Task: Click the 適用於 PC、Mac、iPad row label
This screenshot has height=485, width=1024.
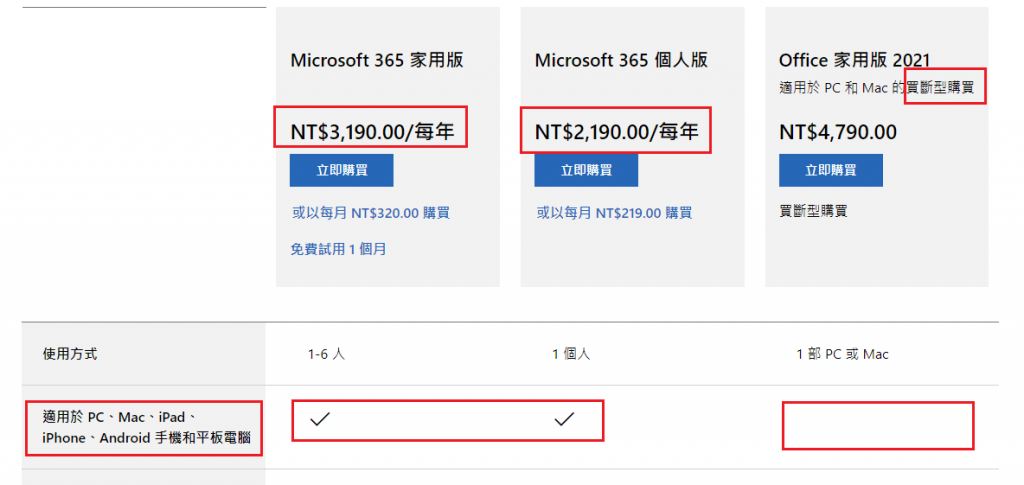Action: pyautogui.click(x=146, y=427)
